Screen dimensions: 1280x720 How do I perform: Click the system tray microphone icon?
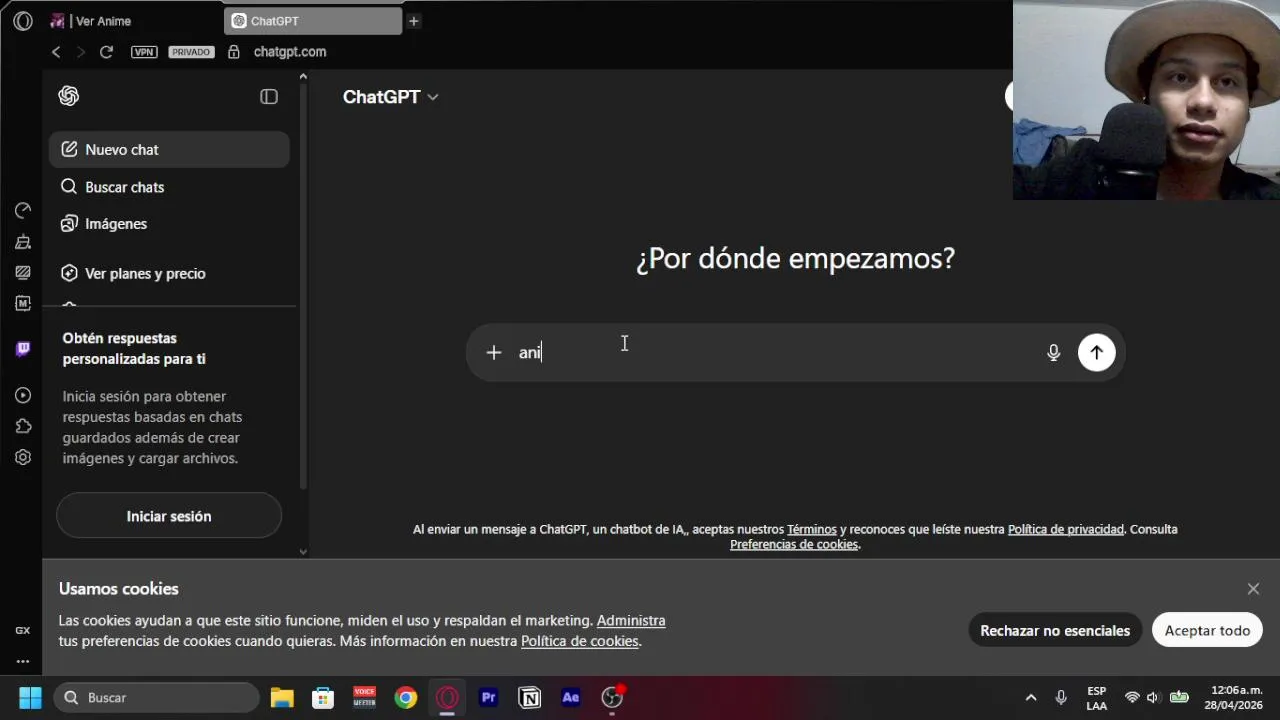[1061, 698]
